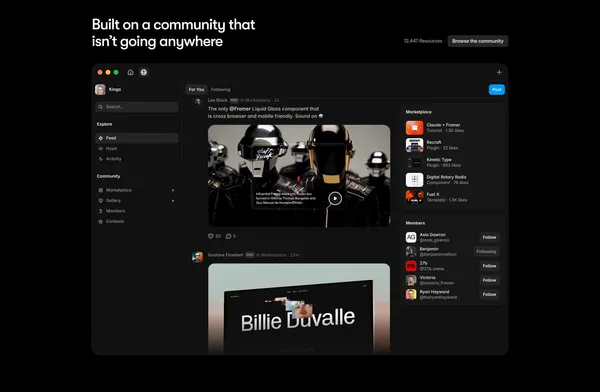Open Kinetic Type plugin thumbnail
Viewport: 600px width, 392px height.
(x=414, y=162)
